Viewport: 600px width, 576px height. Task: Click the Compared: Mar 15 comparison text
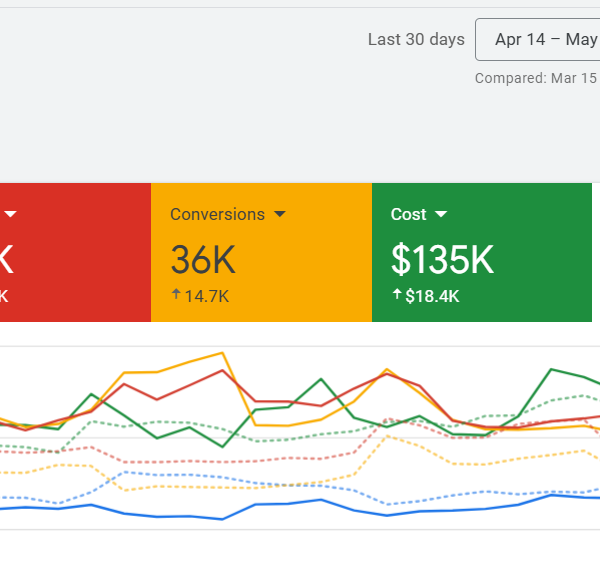coord(536,78)
